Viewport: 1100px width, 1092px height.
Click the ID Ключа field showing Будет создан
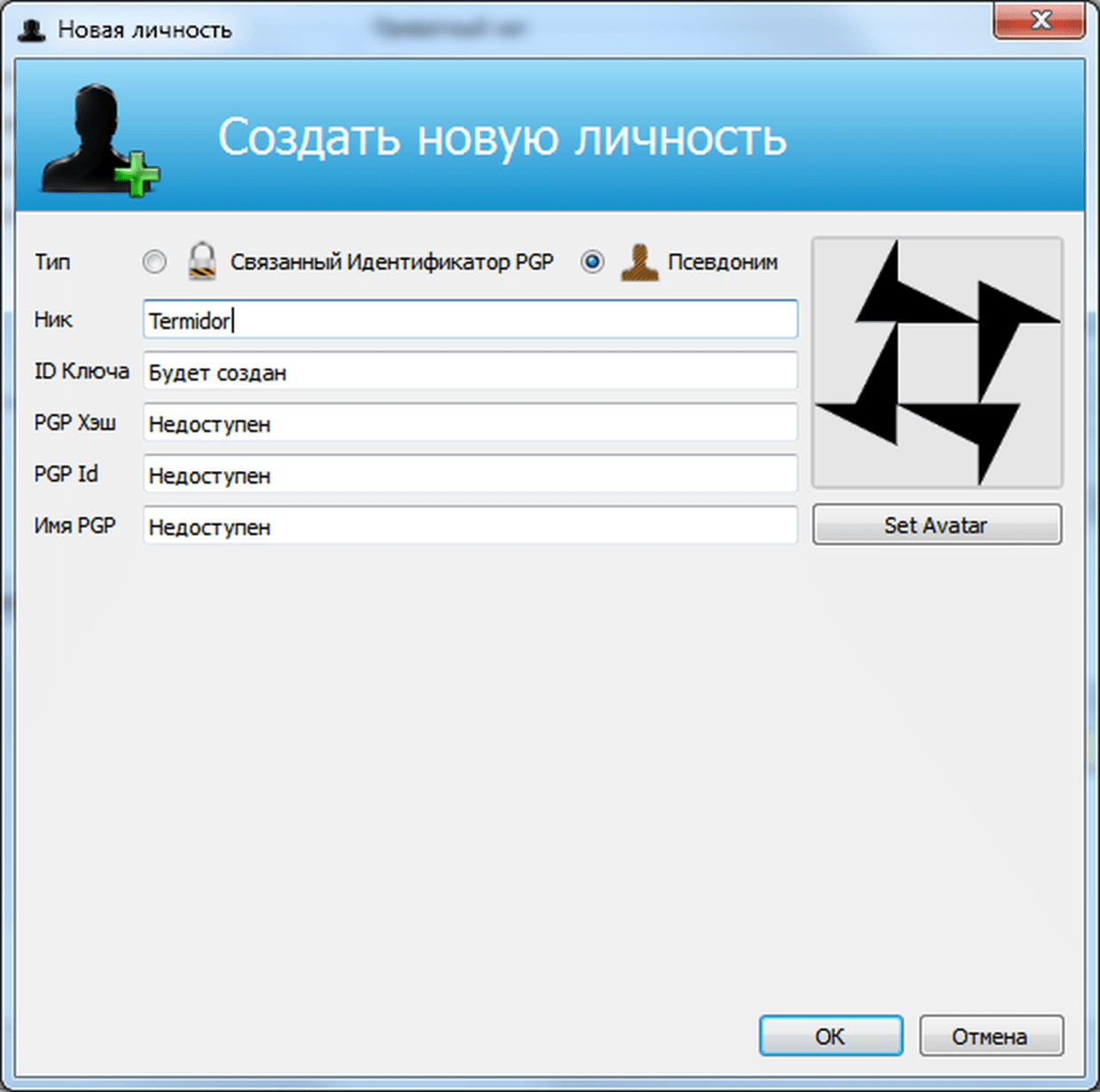[470, 372]
